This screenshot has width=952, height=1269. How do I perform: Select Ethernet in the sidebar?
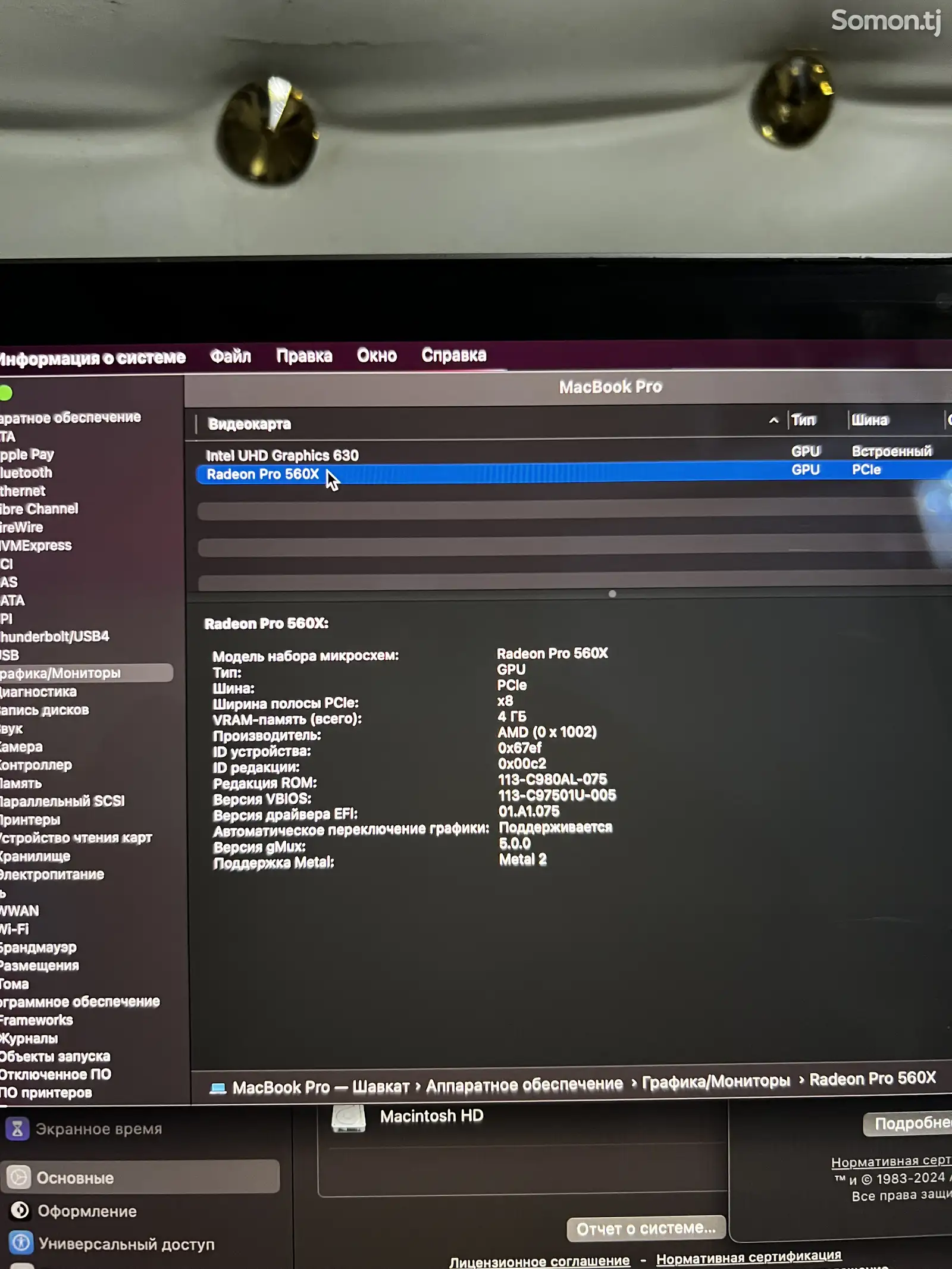(23, 491)
